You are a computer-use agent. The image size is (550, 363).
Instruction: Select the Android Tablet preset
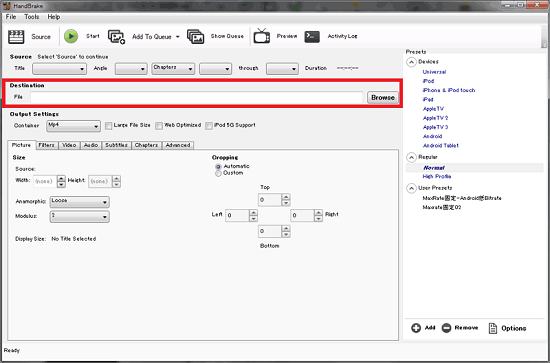click(x=441, y=146)
